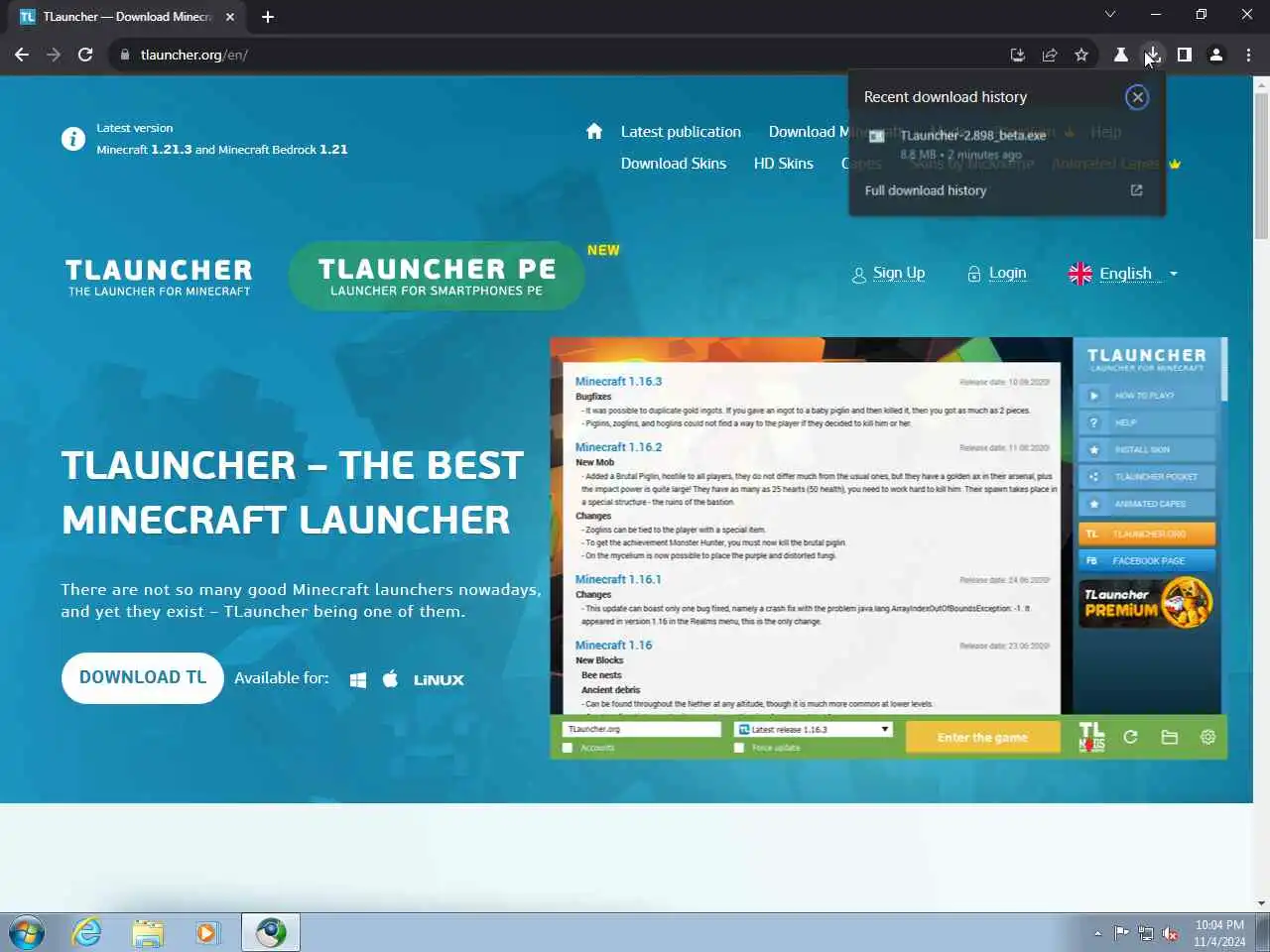Bookmark this page with the star icon
Screen dimensions: 1270x952
pos(1081,55)
